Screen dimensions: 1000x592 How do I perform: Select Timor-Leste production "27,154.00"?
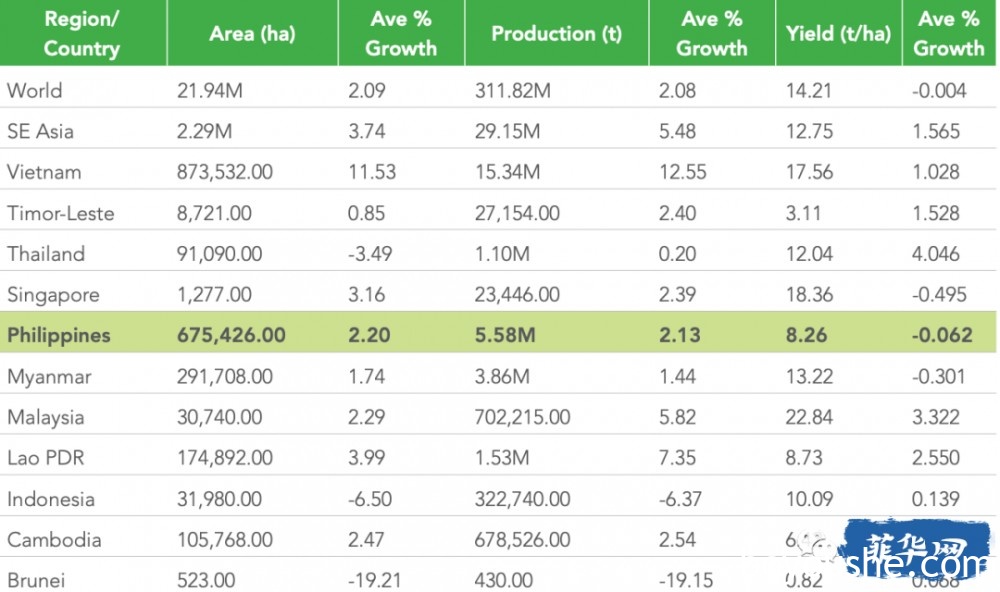517,213
